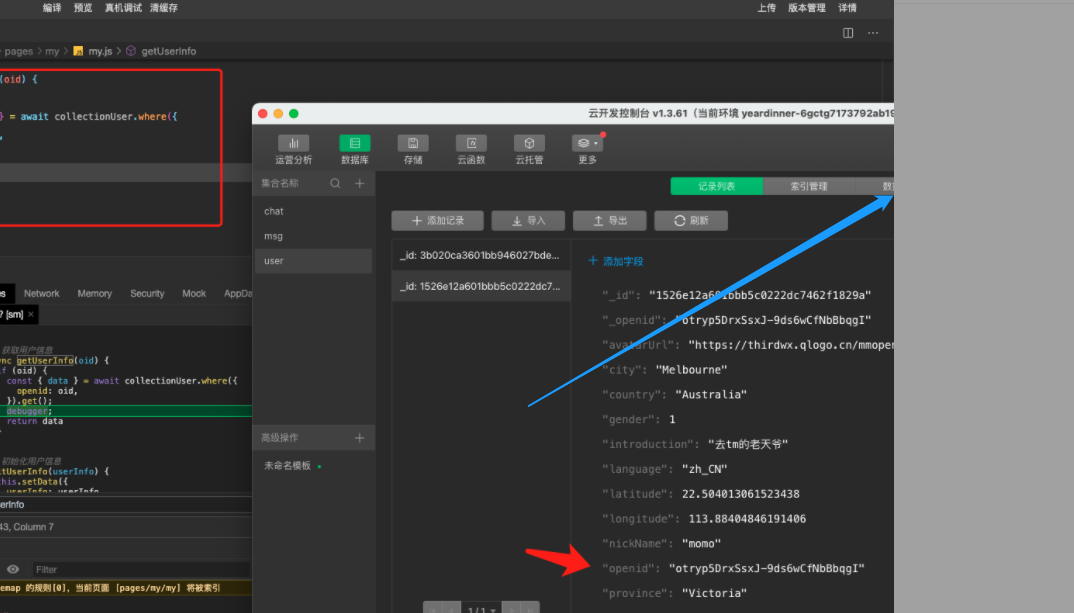Screen dimensions: 1074x613
Task: Click the 导入 import button
Action: tap(528, 221)
